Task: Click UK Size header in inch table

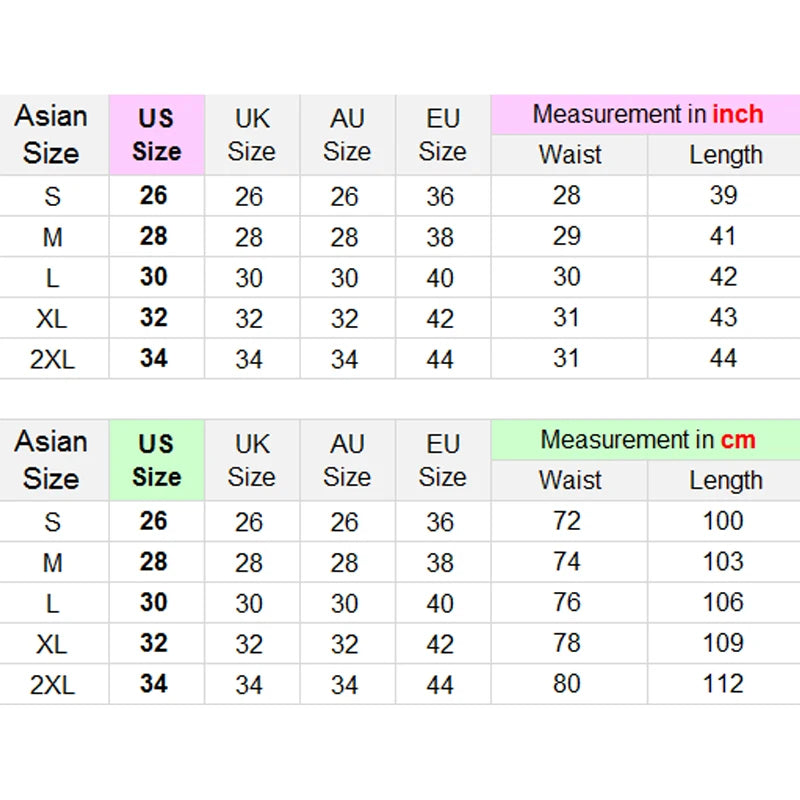Action: pos(252,135)
